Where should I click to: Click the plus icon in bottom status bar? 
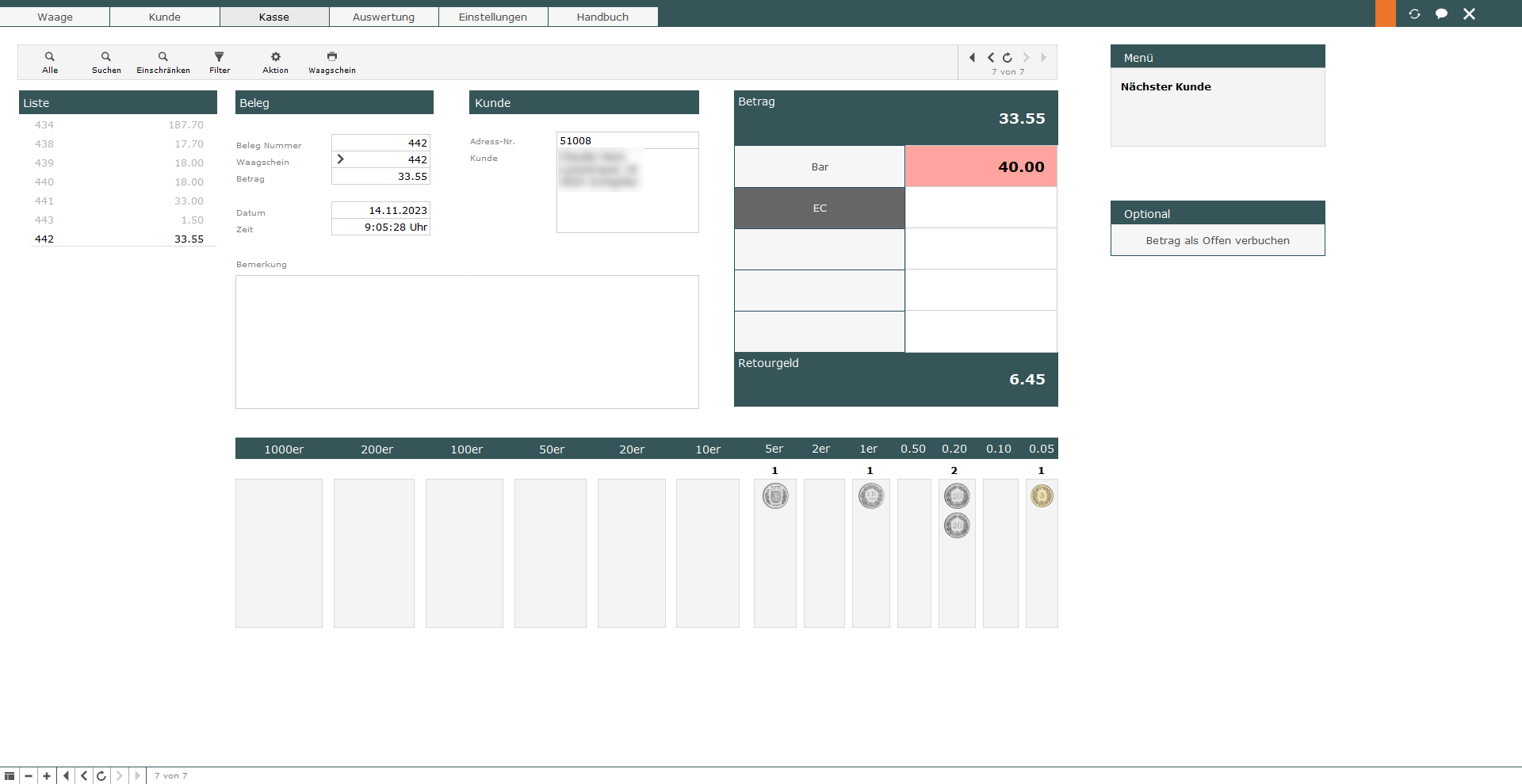pos(47,776)
